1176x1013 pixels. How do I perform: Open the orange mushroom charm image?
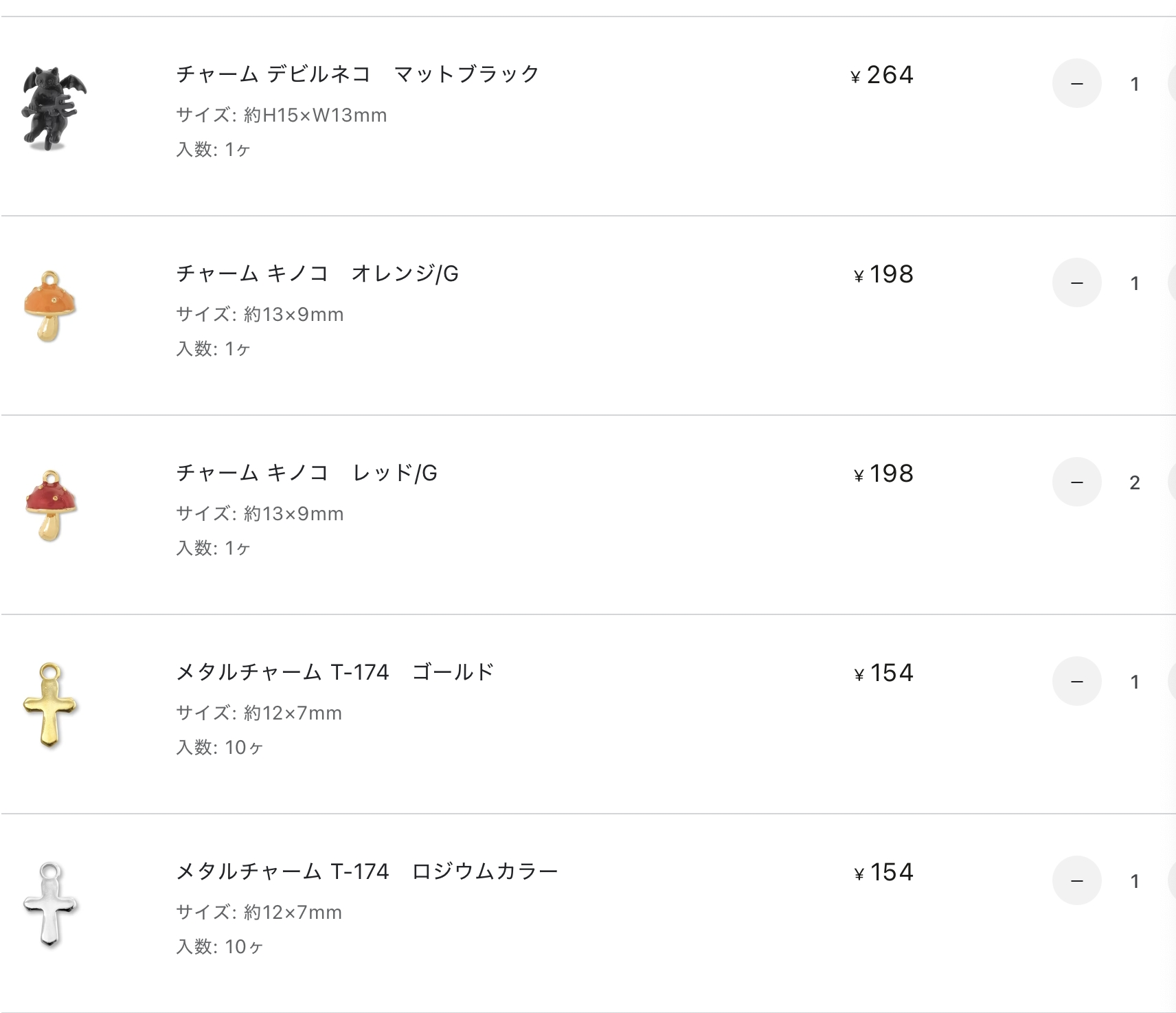point(51,306)
